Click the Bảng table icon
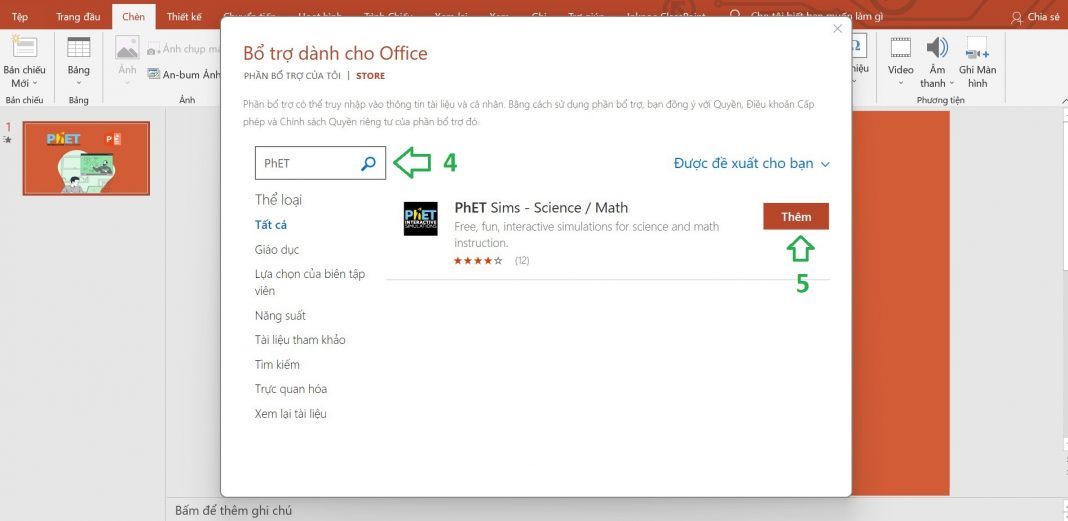 [78, 48]
